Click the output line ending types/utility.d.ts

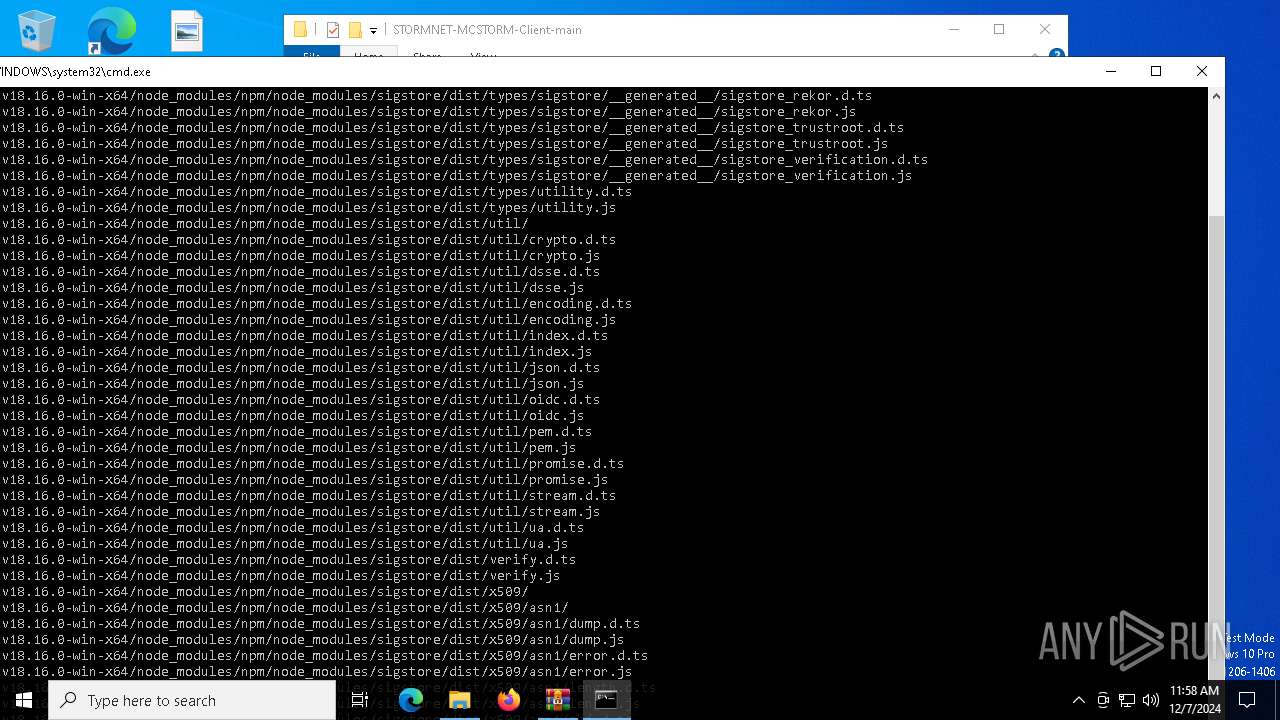[316, 192]
